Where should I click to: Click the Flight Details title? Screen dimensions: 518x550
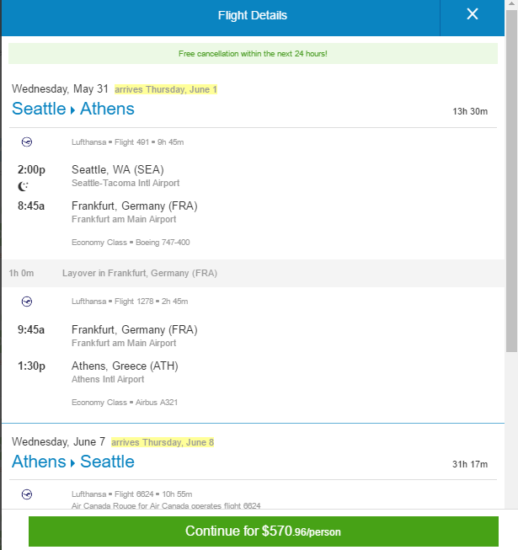pos(253,15)
